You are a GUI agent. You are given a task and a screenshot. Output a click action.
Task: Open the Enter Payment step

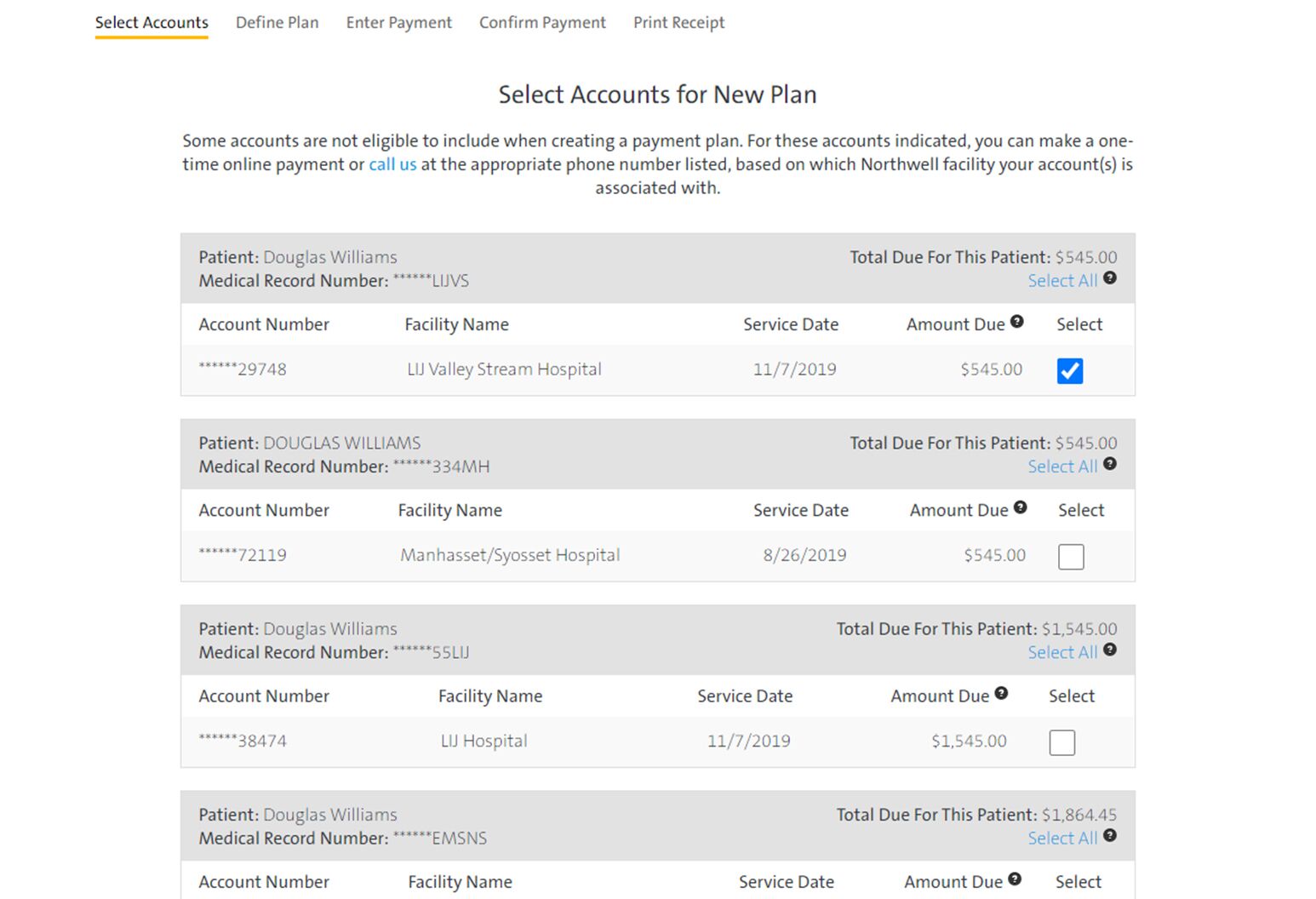tap(398, 23)
